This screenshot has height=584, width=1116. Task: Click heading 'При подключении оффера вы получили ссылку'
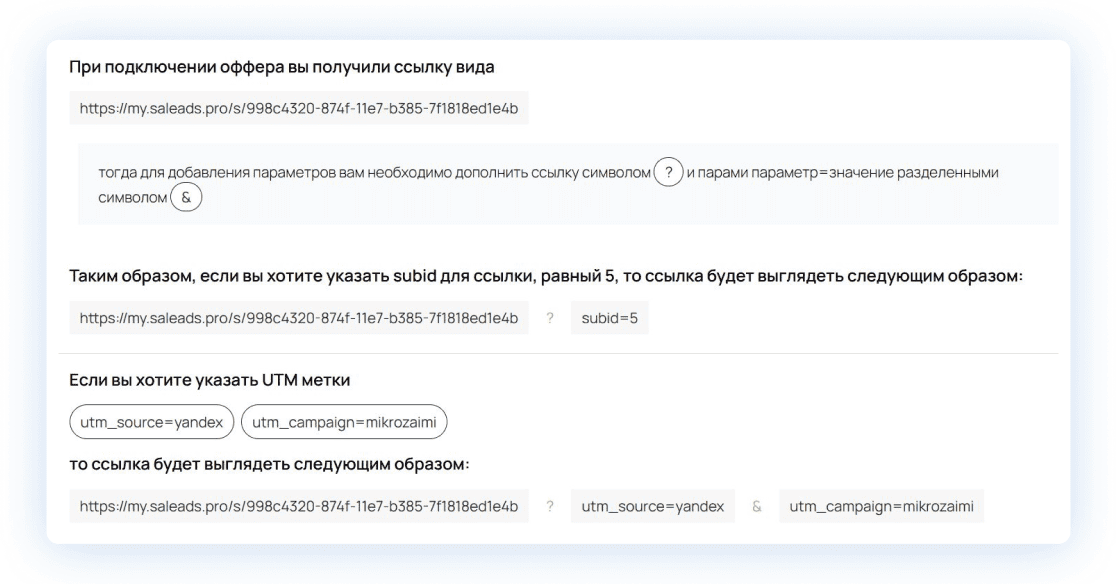281,68
